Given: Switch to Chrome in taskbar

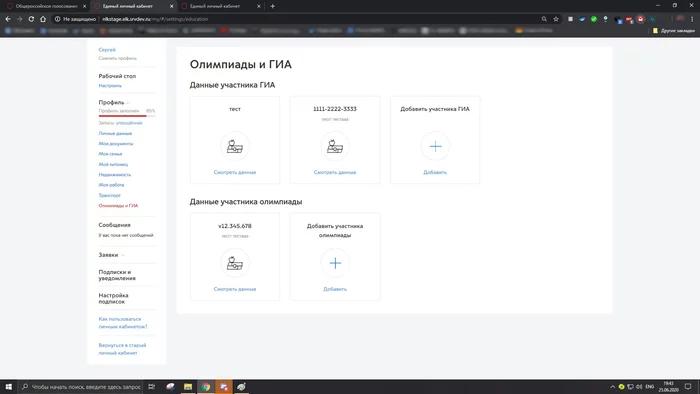Looking at the screenshot, I should coord(206,387).
